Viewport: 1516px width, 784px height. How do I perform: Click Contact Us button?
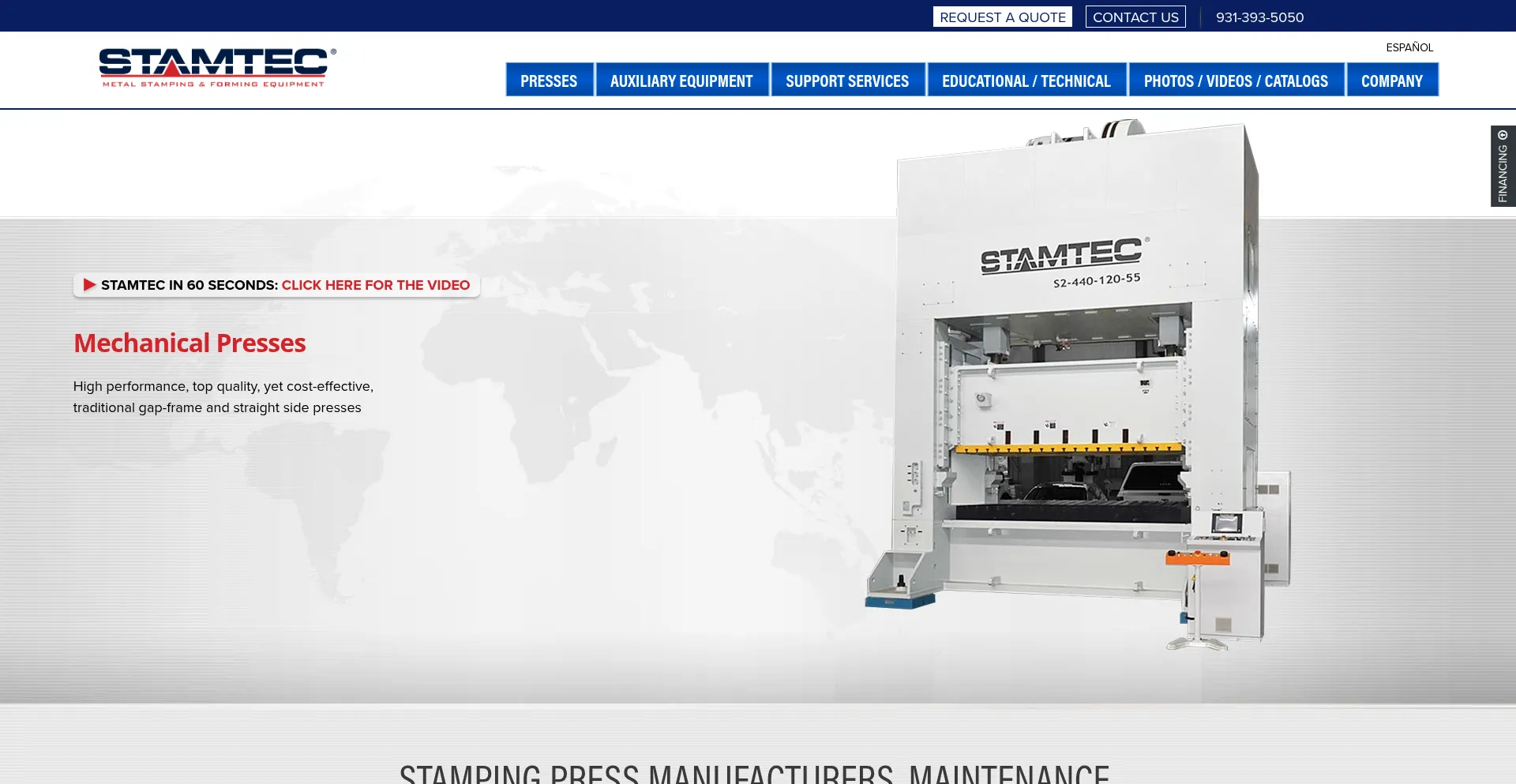point(1135,17)
